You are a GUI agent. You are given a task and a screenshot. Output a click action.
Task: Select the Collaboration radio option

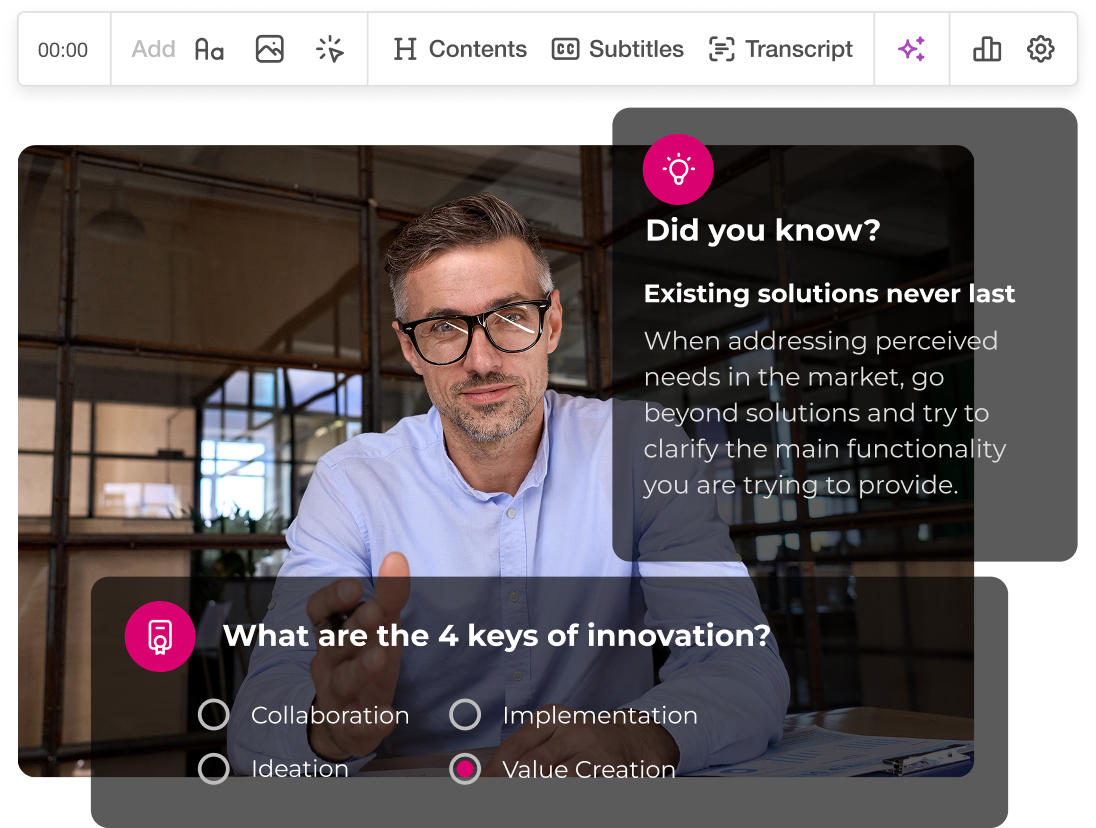click(214, 715)
